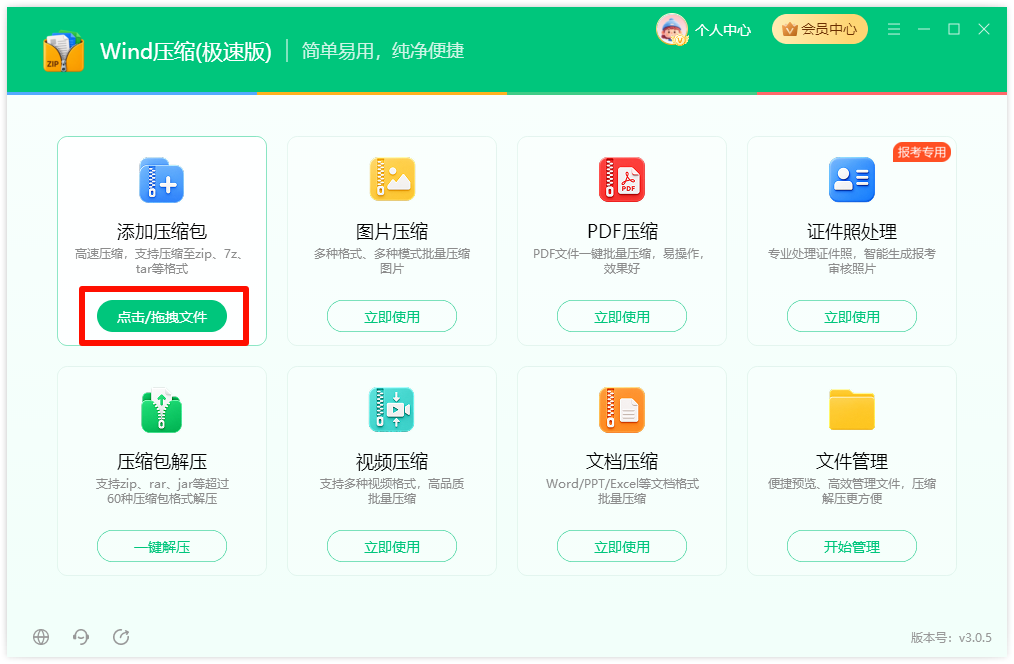
Task: Click 立即使用 under 证件照处理
Action: 852,316
